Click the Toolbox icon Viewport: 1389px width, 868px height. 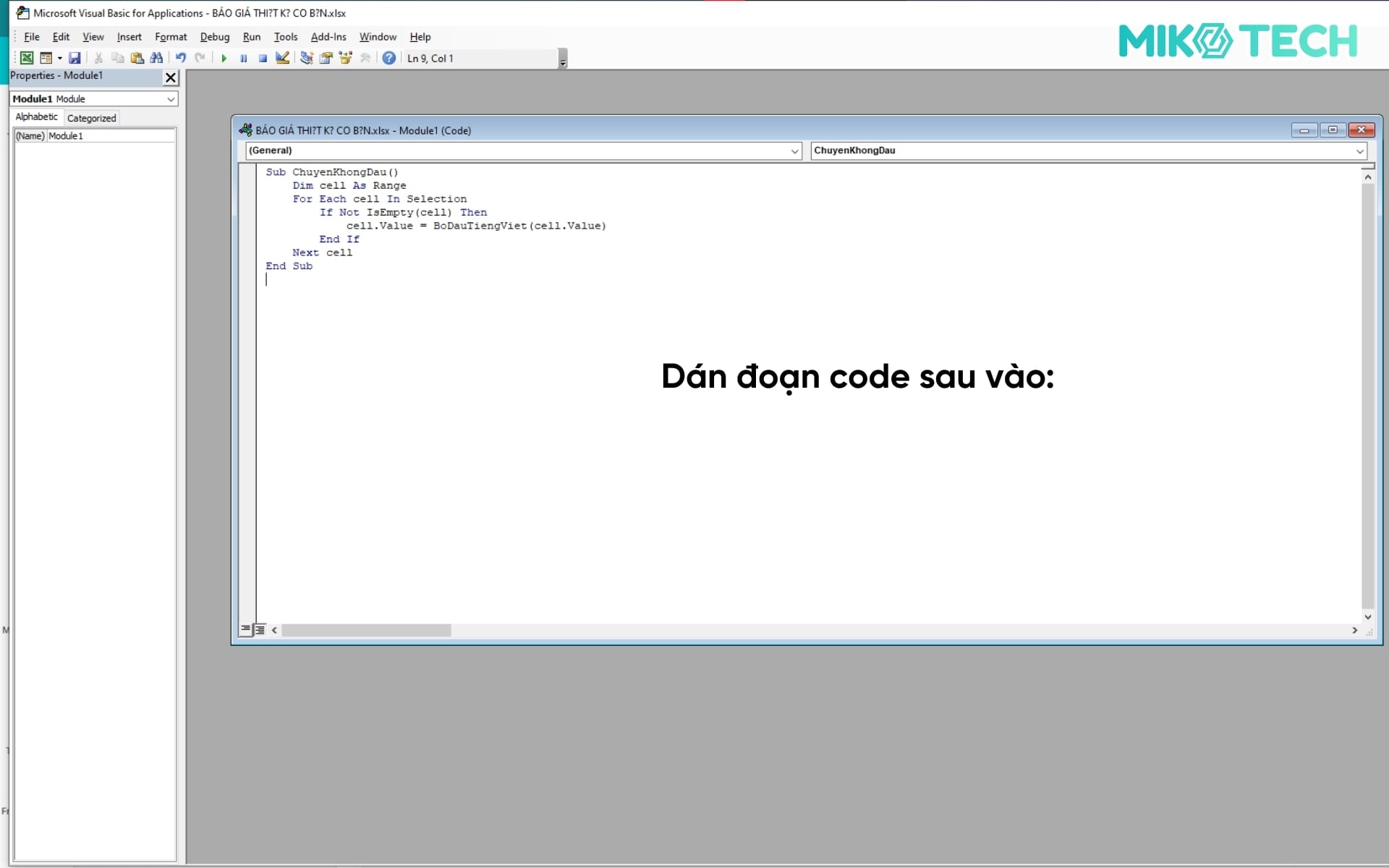click(365, 58)
